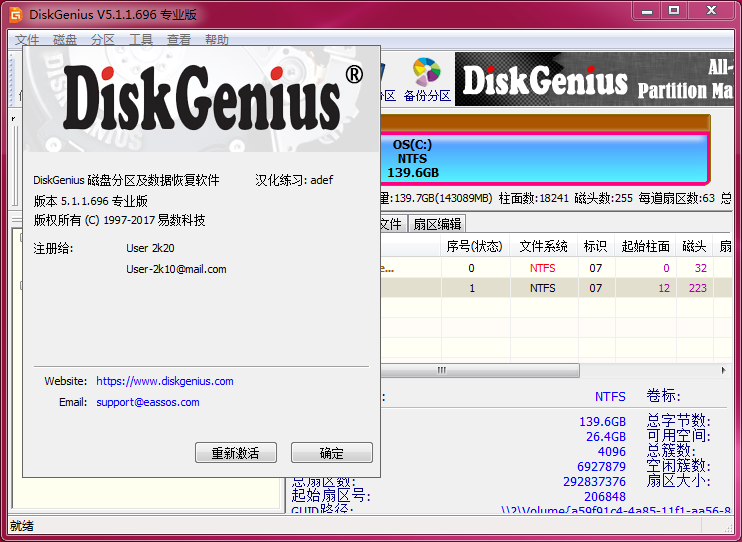Click the User-2k10@mail.com registration text

pos(176,269)
